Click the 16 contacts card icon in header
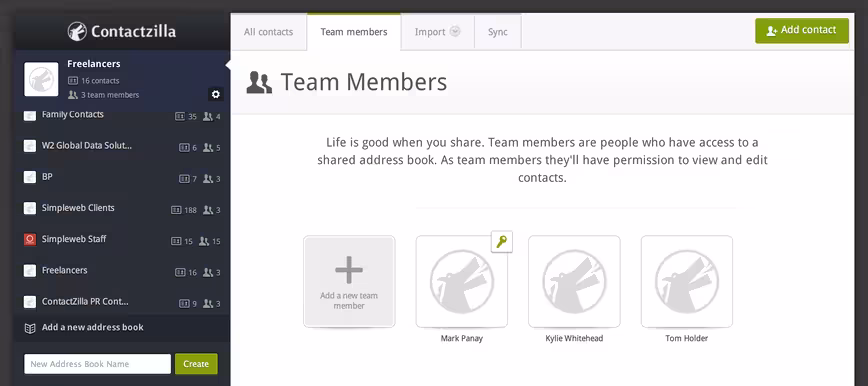This screenshot has width=868, height=386. click(73, 81)
